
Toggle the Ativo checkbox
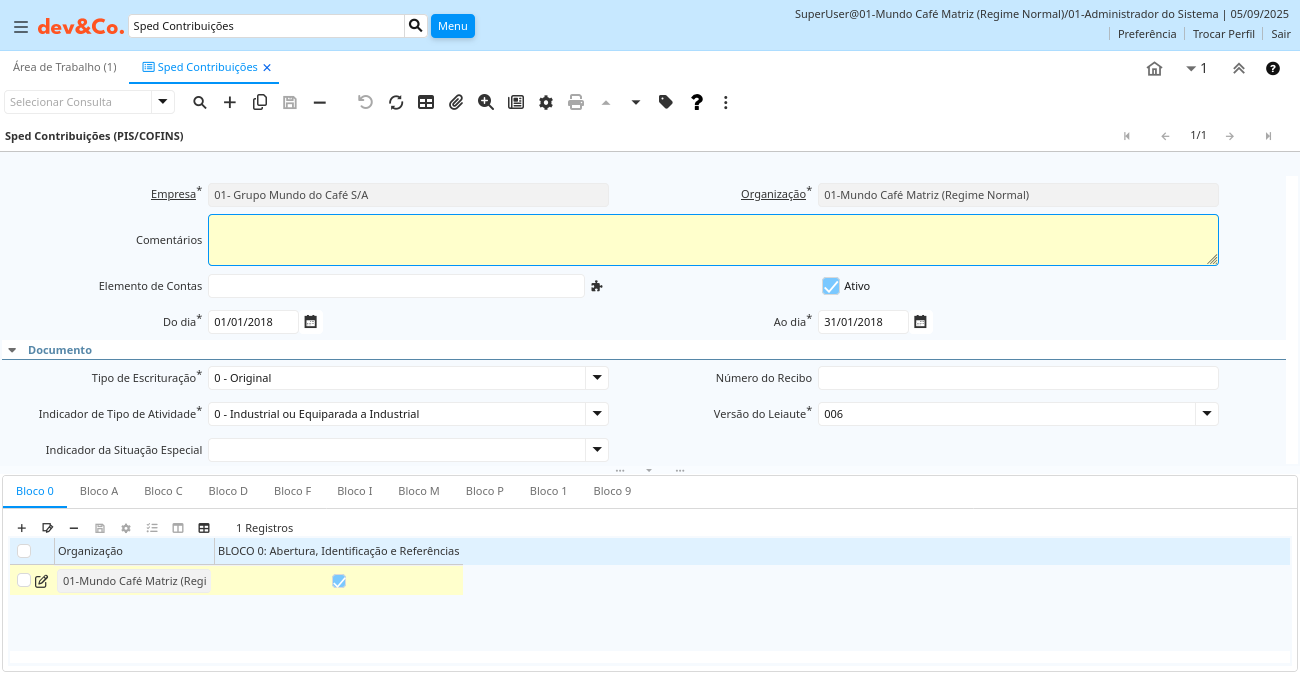831,286
